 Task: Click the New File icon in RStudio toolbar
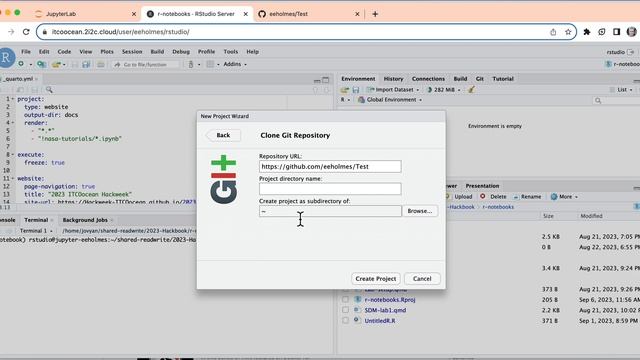21,64
